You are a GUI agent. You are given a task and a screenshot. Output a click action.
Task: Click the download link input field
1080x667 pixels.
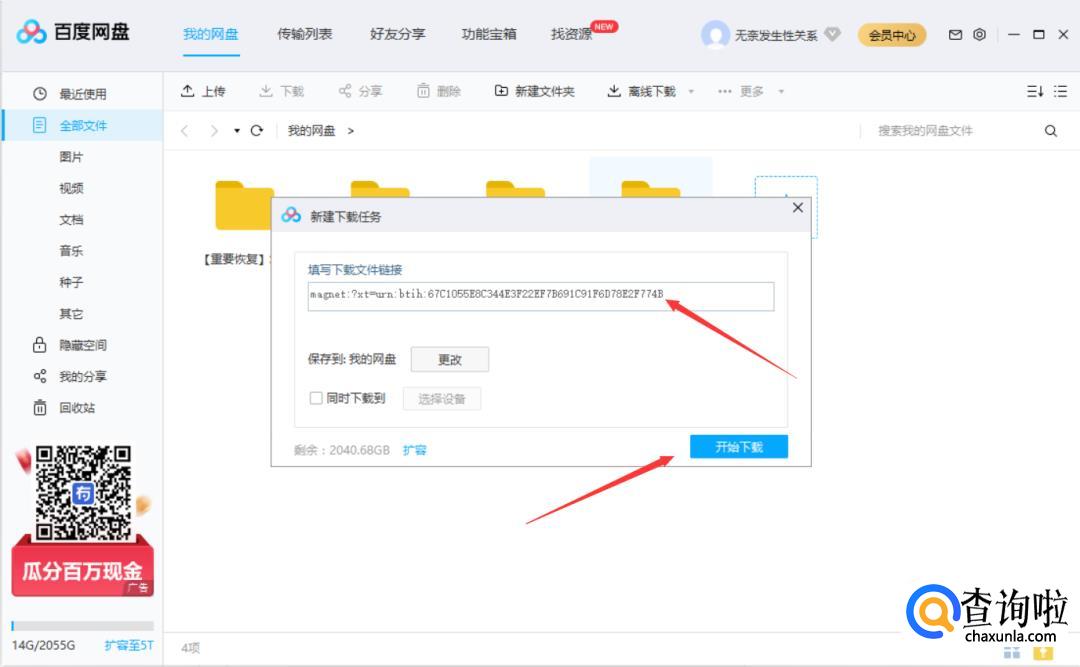pyautogui.click(x=540, y=296)
